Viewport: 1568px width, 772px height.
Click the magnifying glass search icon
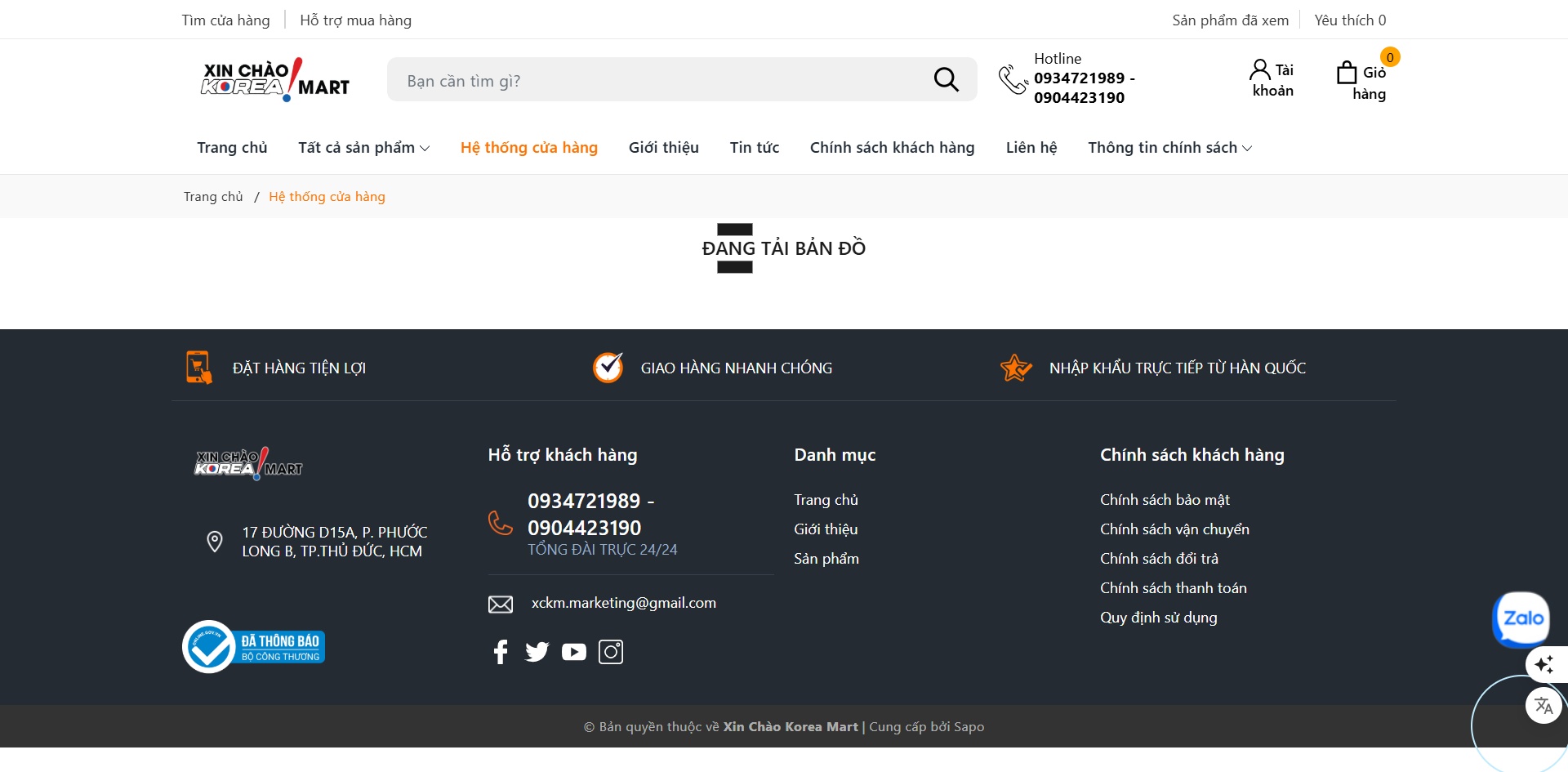946,79
